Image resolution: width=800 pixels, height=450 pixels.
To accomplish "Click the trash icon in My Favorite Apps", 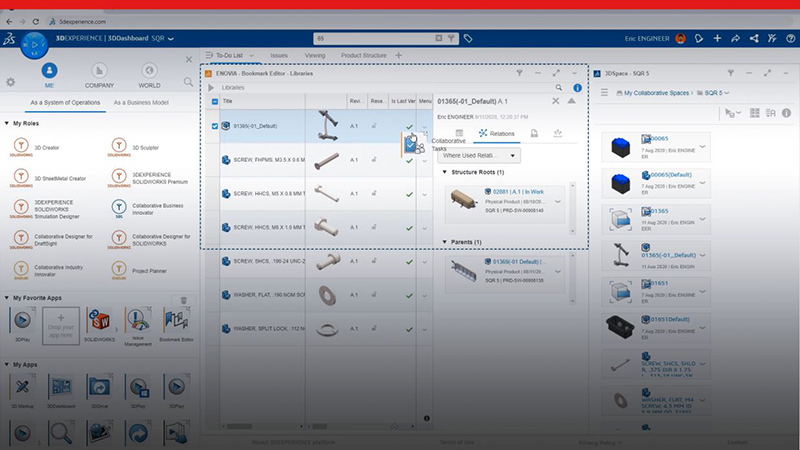I will pyautogui.click(x=184, y=300).
